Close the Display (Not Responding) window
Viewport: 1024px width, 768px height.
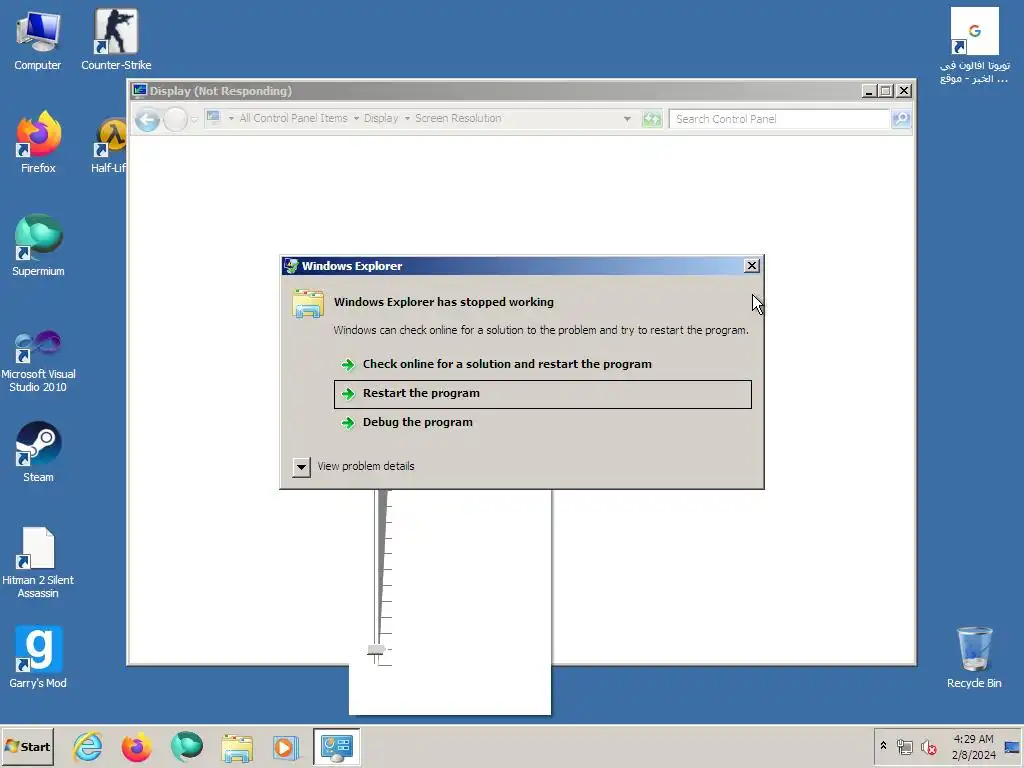pyautogui.click(x=904, y=91)
